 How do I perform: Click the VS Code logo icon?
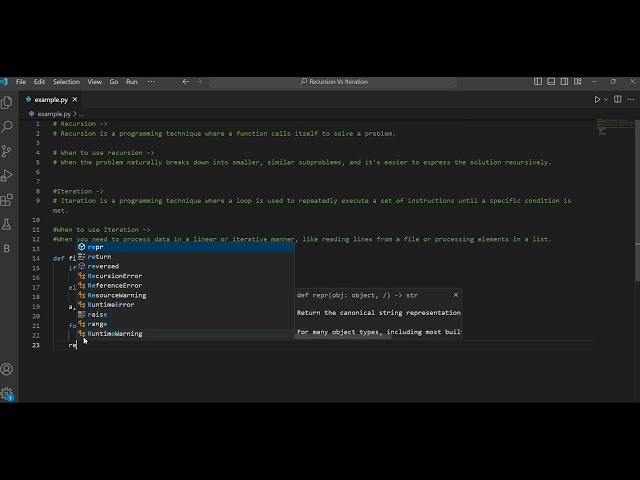(x=4, y=82)
